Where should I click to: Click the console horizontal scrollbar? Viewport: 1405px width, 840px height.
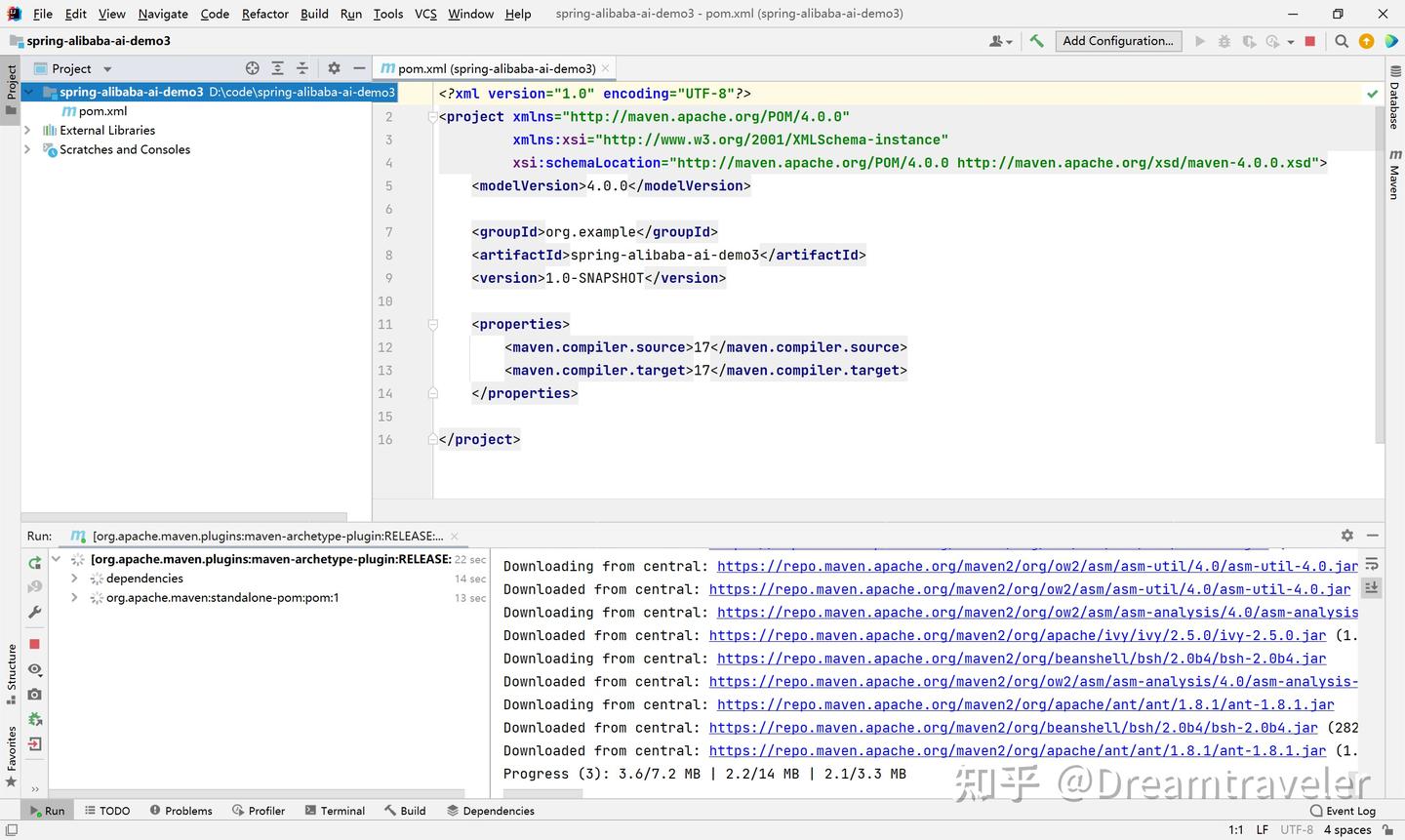click(542, 793)
